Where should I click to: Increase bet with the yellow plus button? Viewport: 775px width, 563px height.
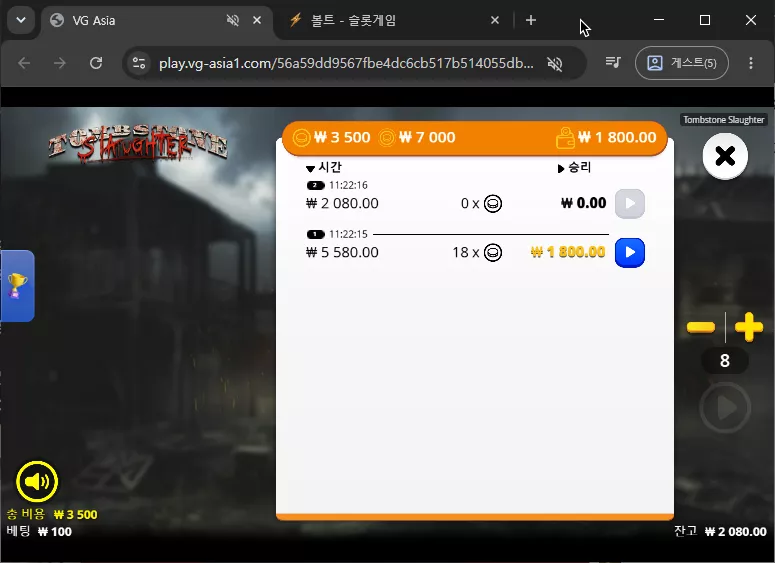coord(749,327)
